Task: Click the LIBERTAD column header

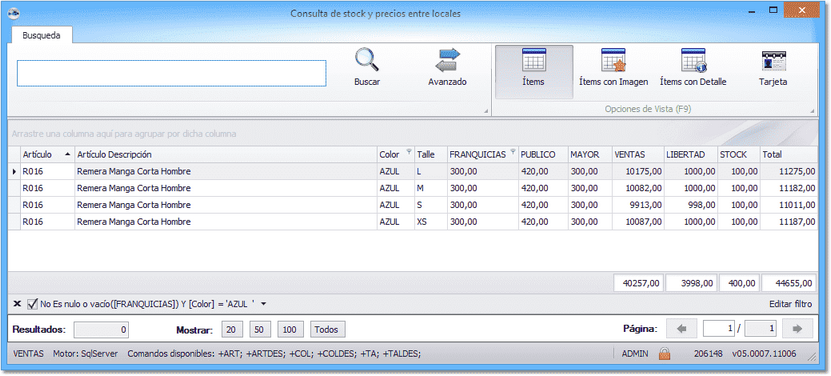Action: 691,155
